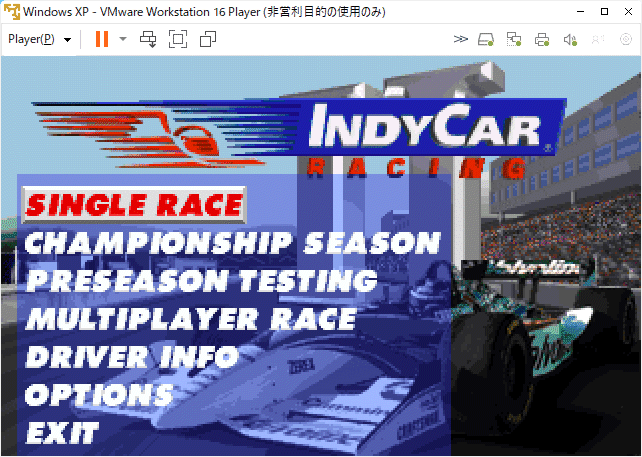The width and height of the screenshot is (642, 457).
Task: Click the greyed-out circular device icon at toolbar end
Action: click(626, 39)
